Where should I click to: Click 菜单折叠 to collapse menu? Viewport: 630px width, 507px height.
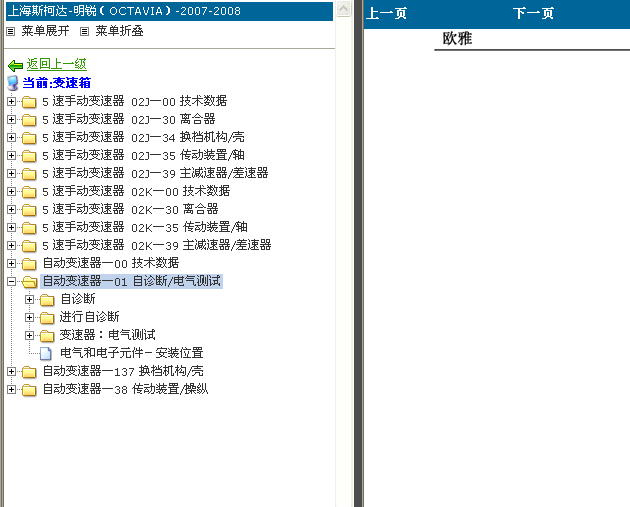tap(119, 31)
